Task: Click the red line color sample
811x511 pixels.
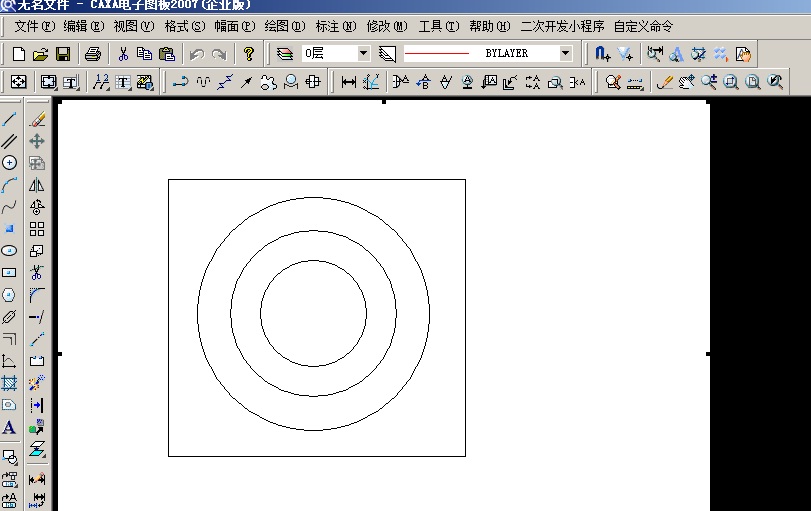Action: 436,53
